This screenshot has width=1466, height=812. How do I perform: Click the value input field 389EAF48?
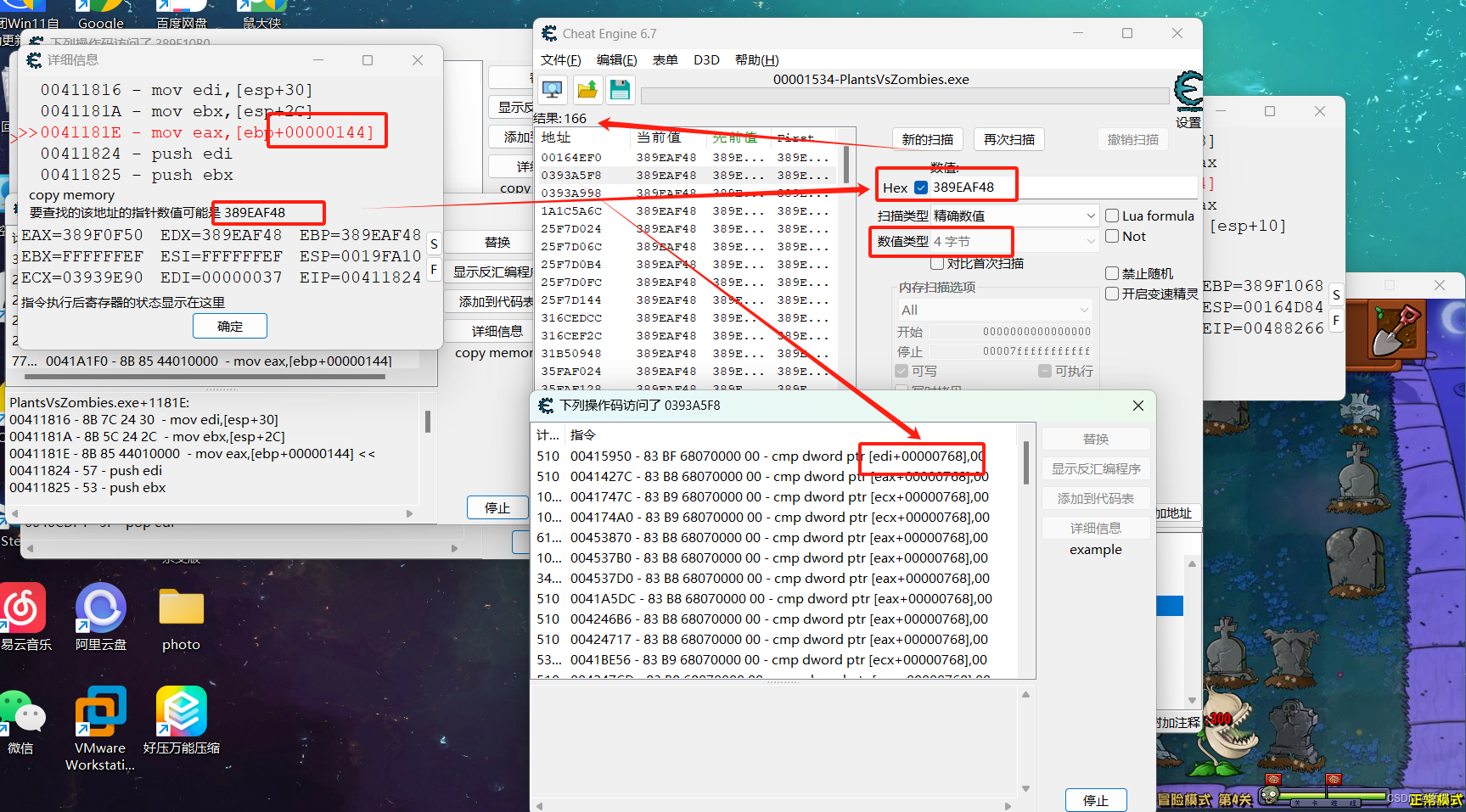click(x=1064, y=188)
